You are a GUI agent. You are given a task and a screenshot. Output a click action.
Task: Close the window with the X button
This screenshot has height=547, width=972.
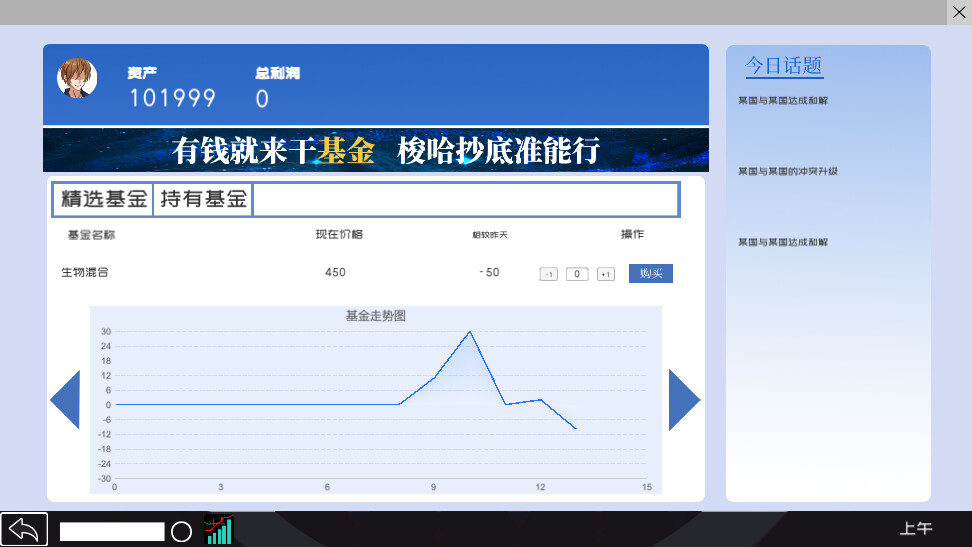(959, 12)
